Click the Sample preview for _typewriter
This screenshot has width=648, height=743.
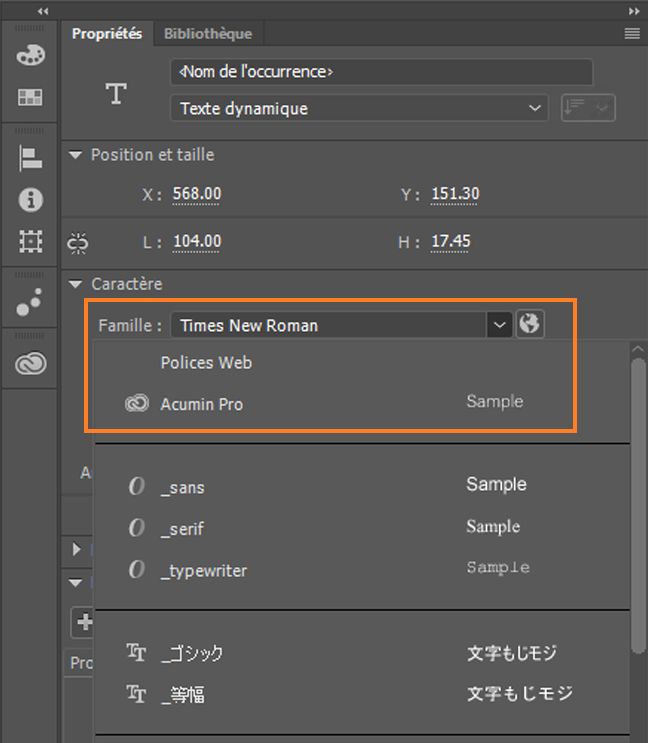coord(498,567)
